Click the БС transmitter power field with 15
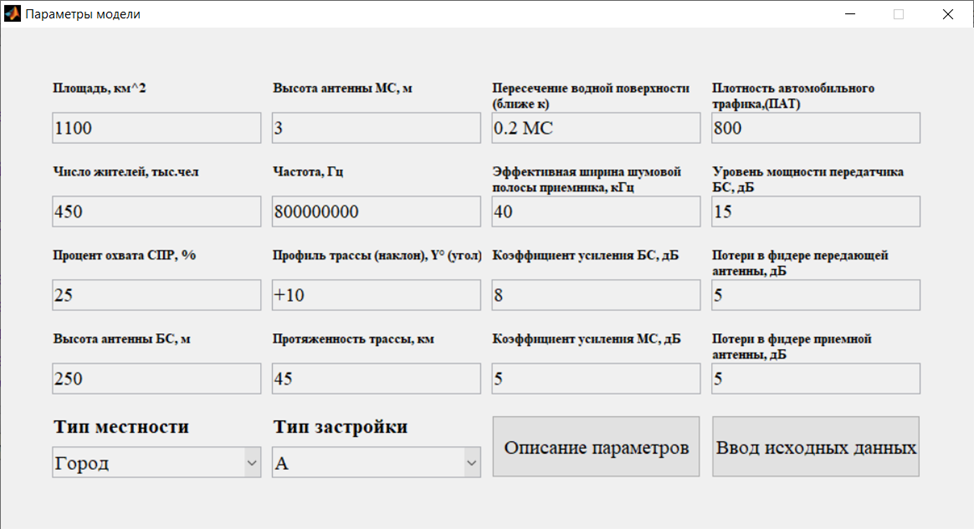974x529 pixels. pyautogui.click(x=816, y=212)
